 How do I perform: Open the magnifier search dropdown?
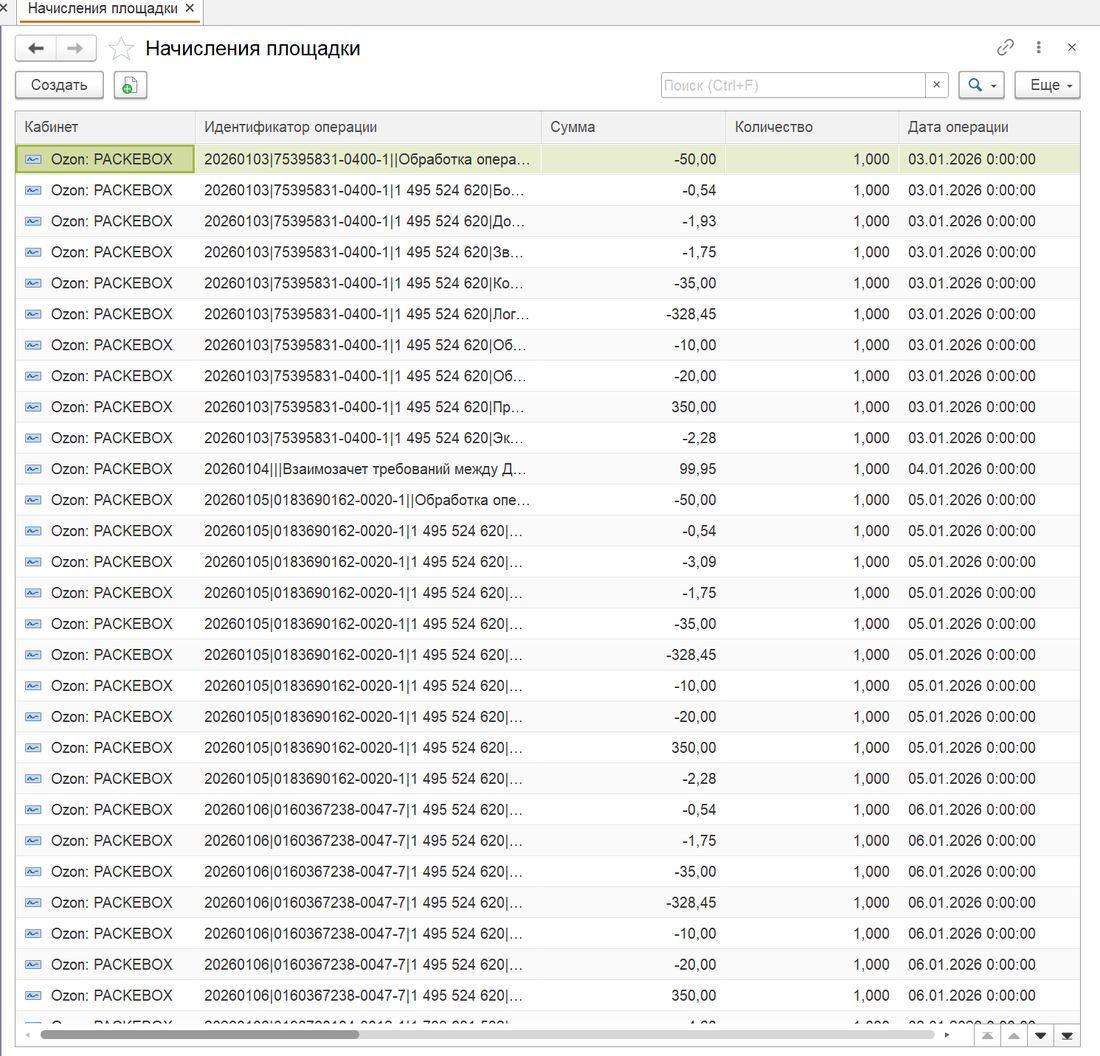click(x=981, y=85)
